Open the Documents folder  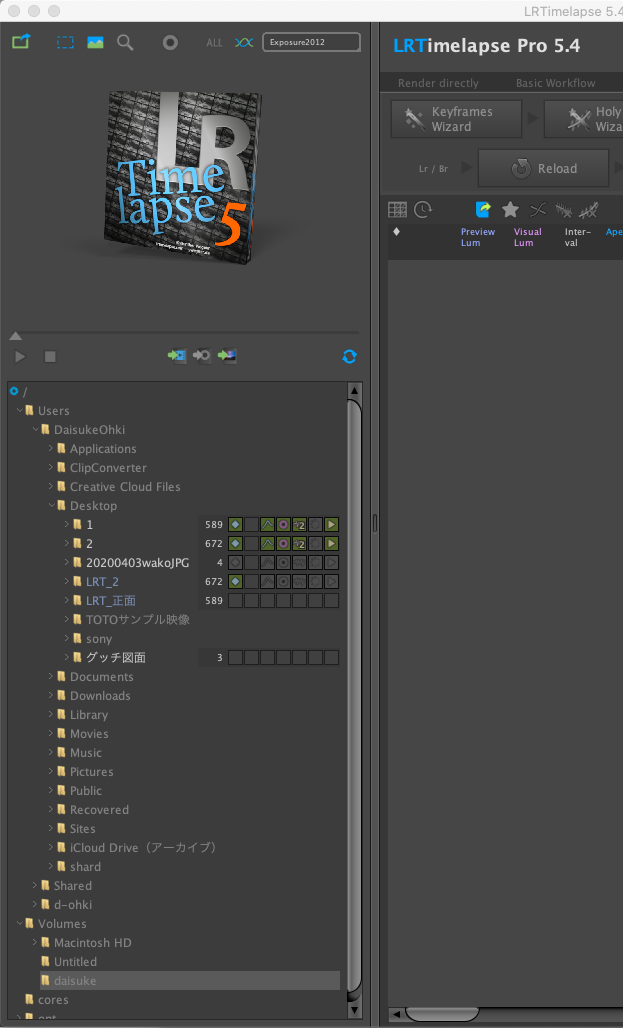(x=102, y=677)
